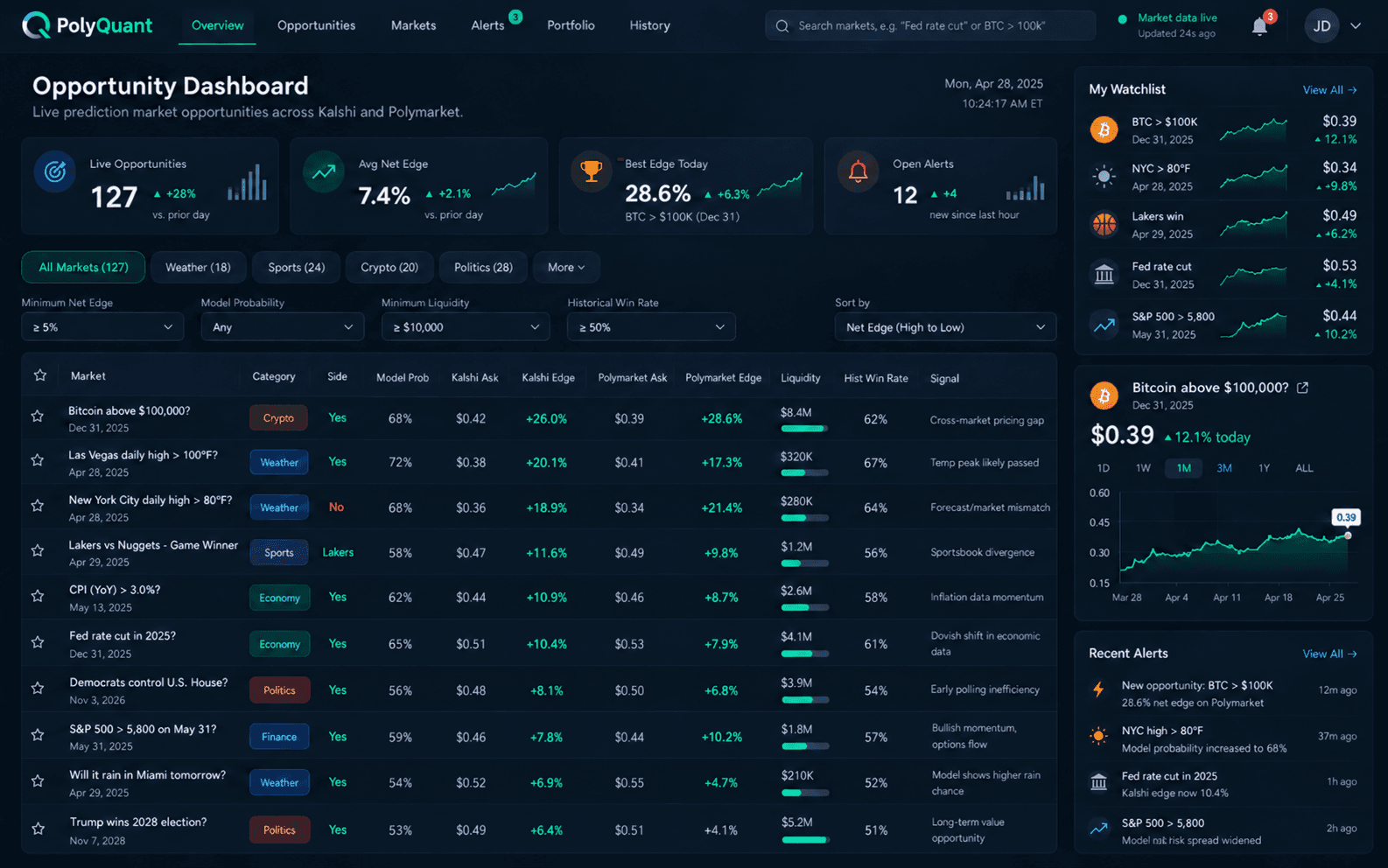
Task: Click the Best Edge Today trophy icon
Action: (592, 171)
